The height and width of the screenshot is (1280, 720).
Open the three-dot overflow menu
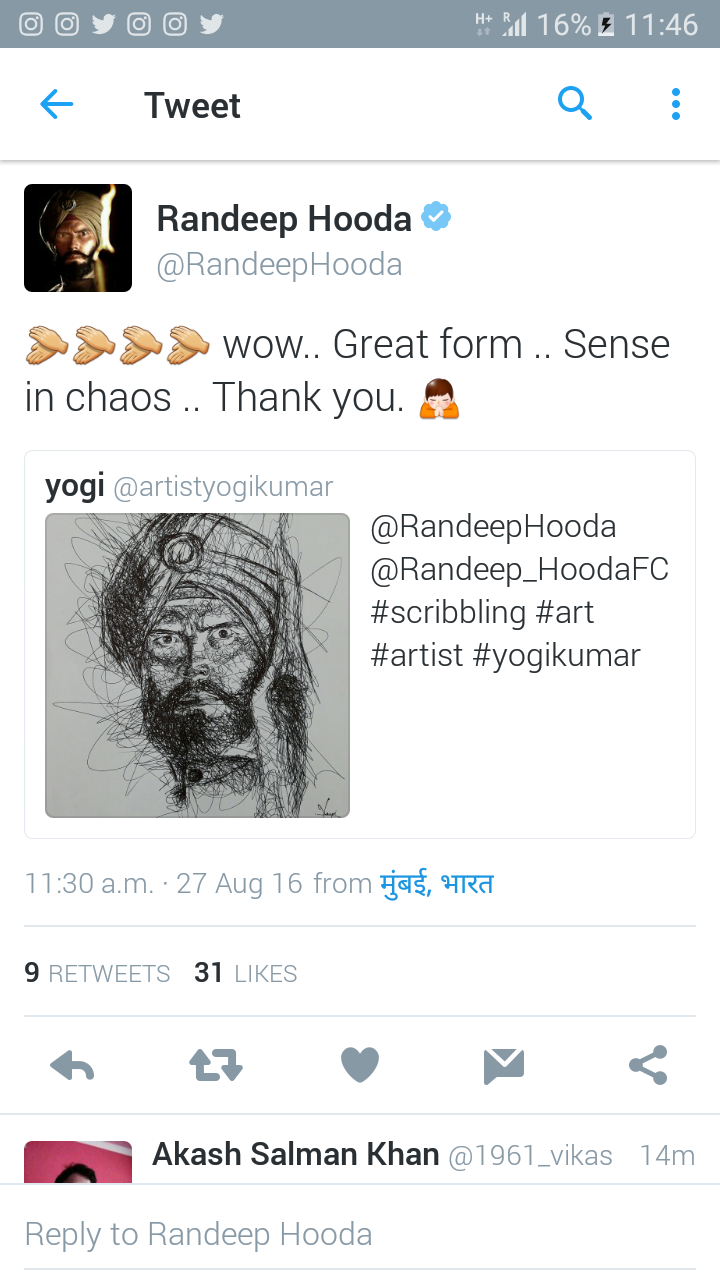pos(676,104)
